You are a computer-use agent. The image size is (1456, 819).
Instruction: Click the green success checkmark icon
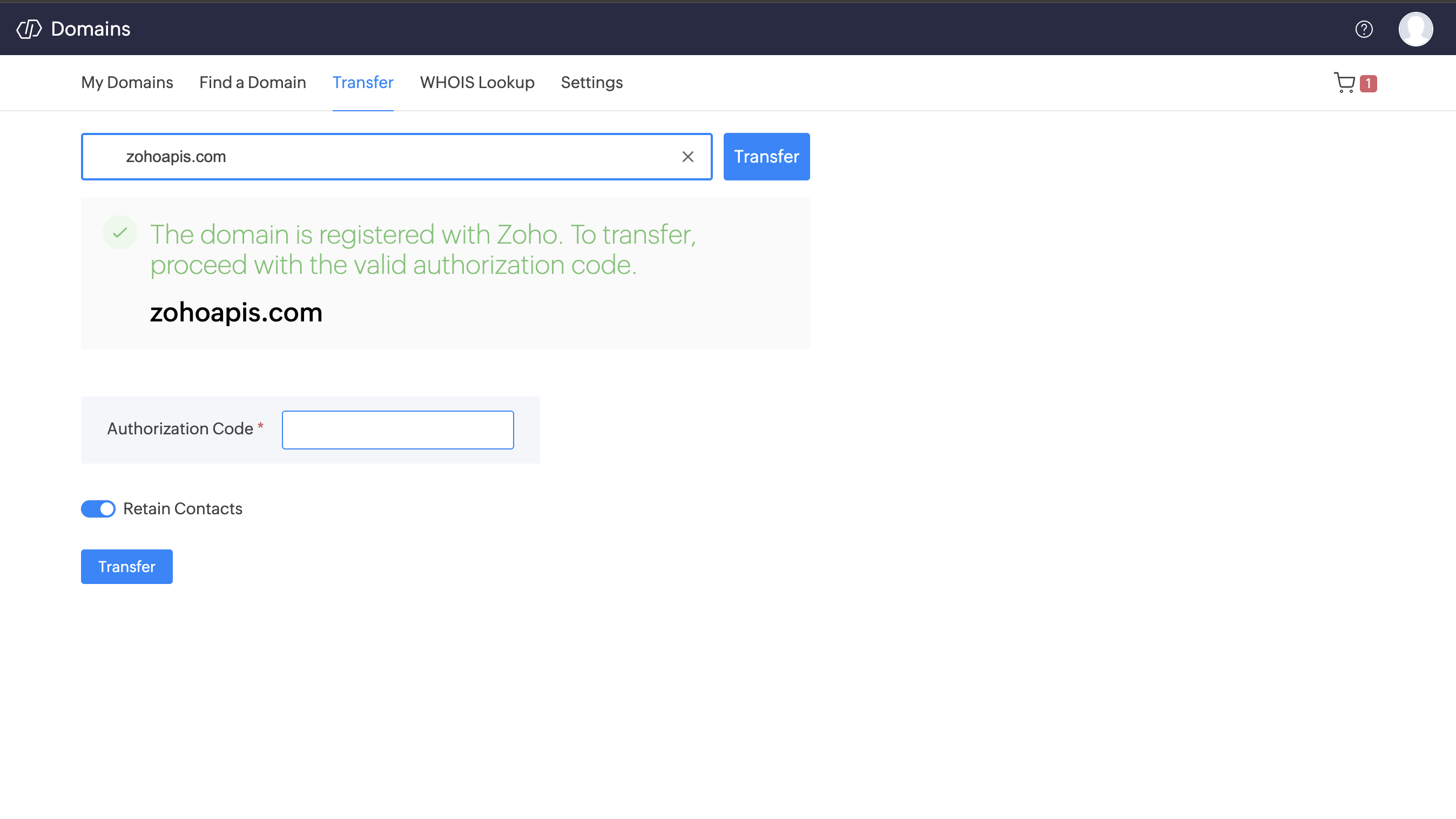tap(120, 232)
